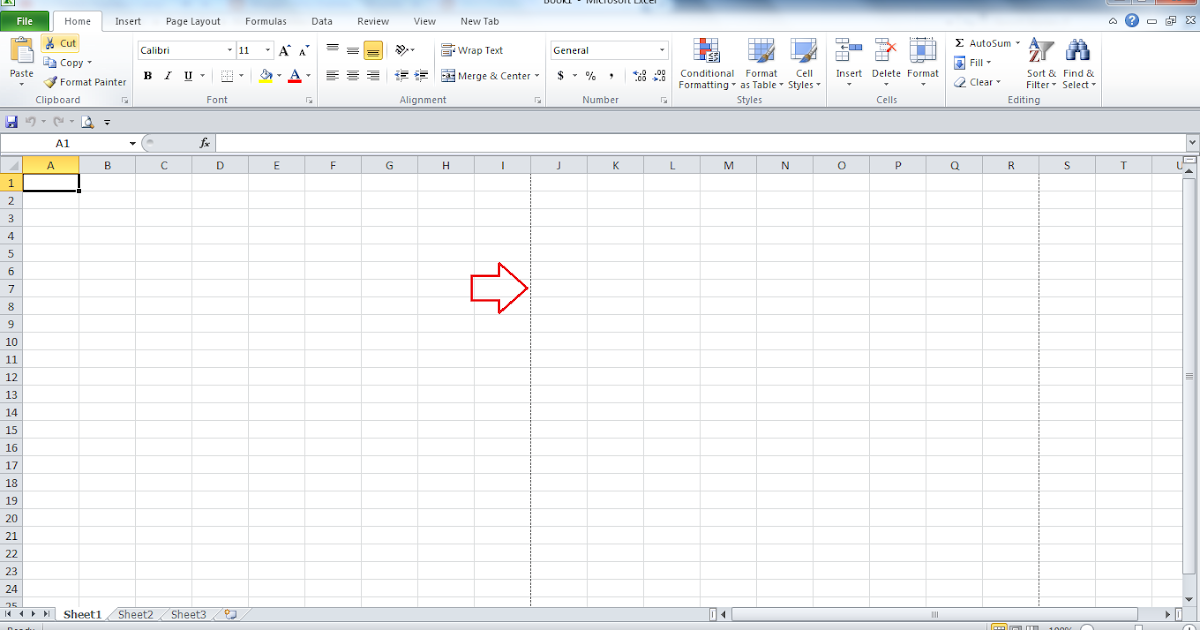Click the Find & Select binoculars
This screenshot has width=1200, height=630.
tap(1078, 52)
